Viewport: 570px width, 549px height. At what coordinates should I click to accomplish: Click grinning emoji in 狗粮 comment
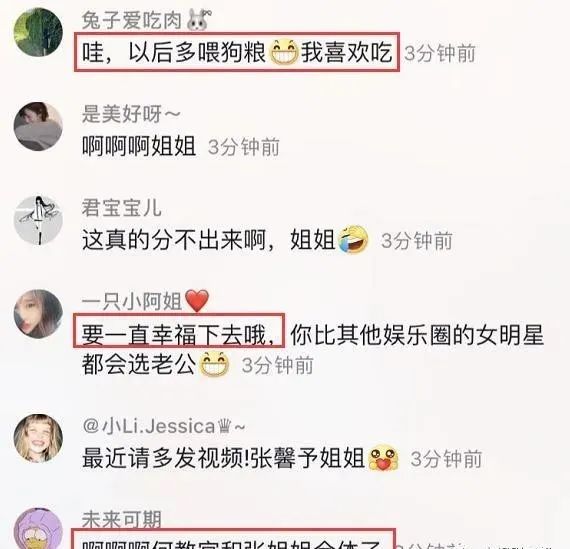pyautogui.click(x=284, y=52)
